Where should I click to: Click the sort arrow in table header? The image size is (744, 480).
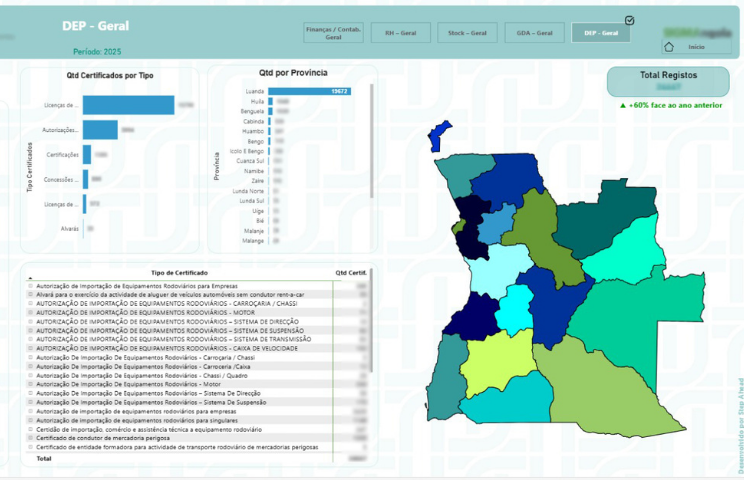[30, 279]
